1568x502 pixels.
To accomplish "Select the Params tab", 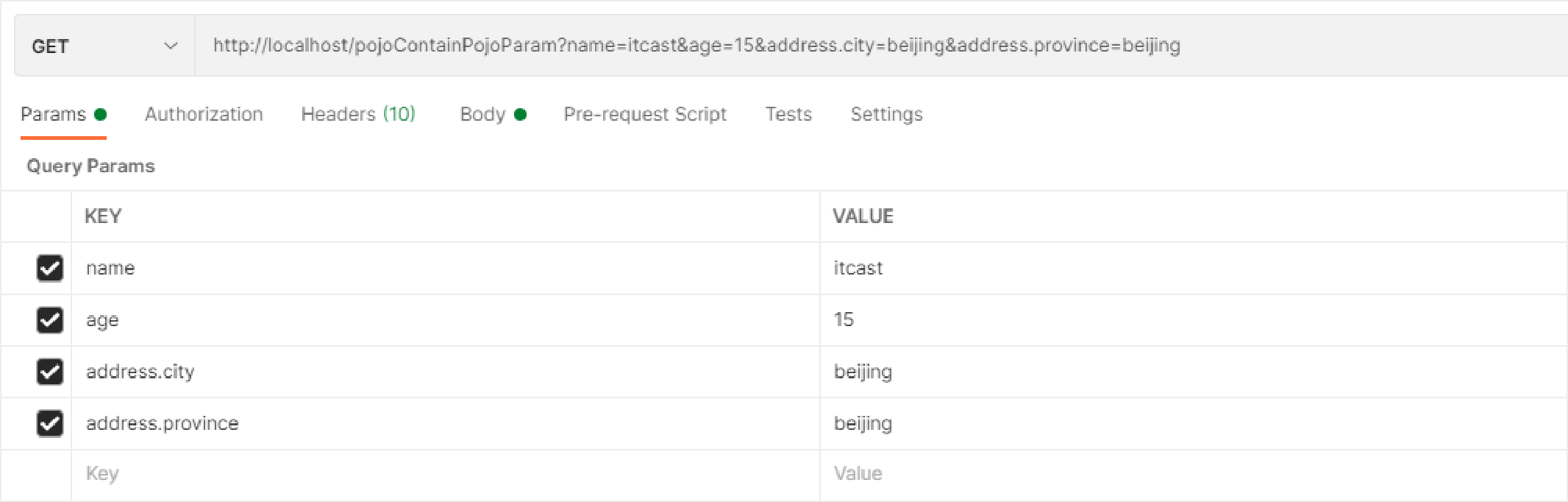I will [63, 114].
